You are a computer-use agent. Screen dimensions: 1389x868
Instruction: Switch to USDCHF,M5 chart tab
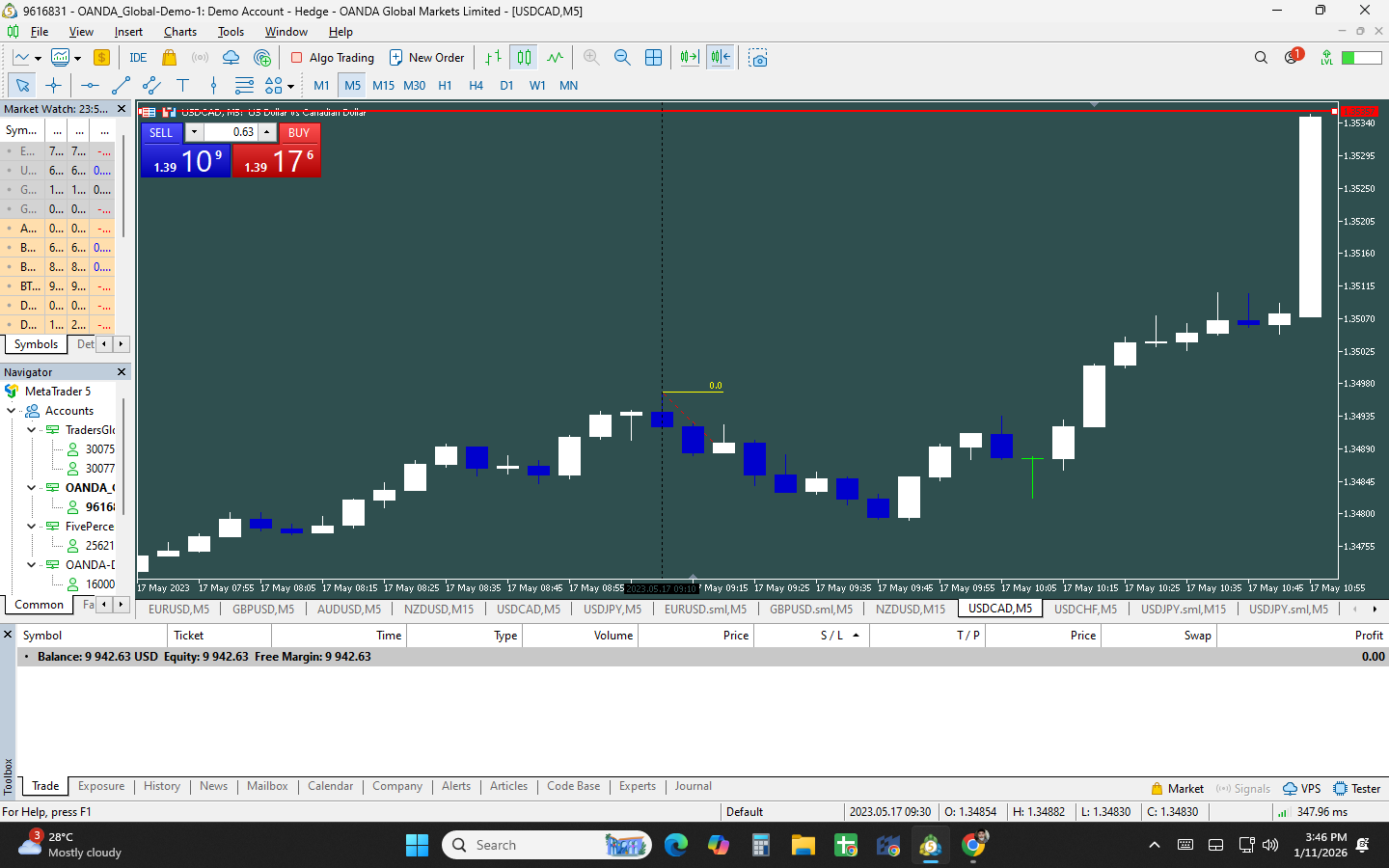(x=1085, y=610)
